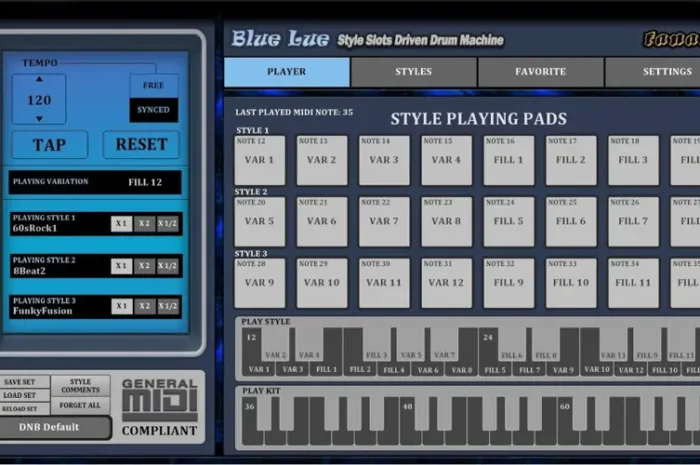Viewport: 700px width, 465px height.
Task: Play the VAR 3 key on Play Style keyboard
Action: tap(292, 370)
